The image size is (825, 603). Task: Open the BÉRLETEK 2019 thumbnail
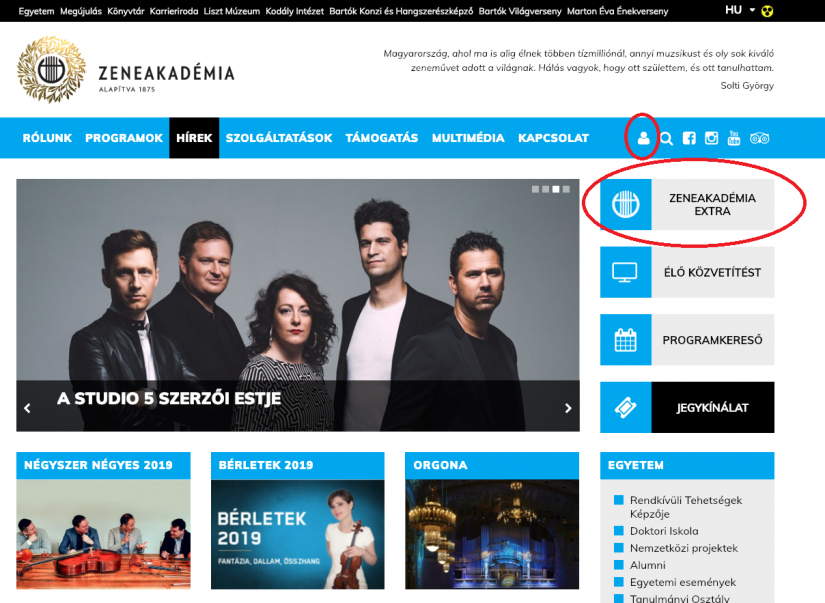coord(298,534)
